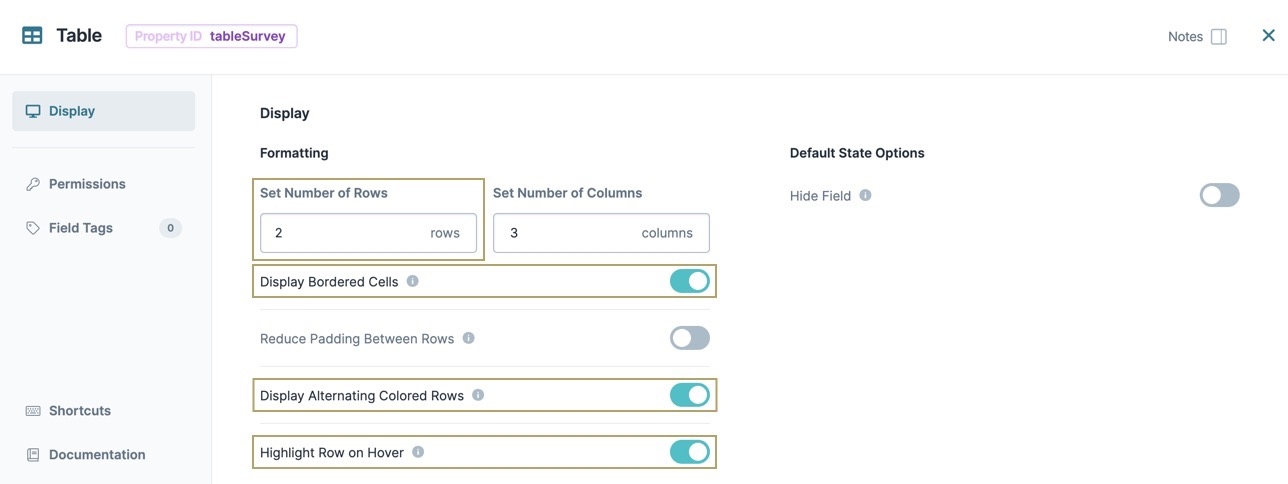Click the Default State Options heading
1288x484 pixels.
tap(857, 153)
